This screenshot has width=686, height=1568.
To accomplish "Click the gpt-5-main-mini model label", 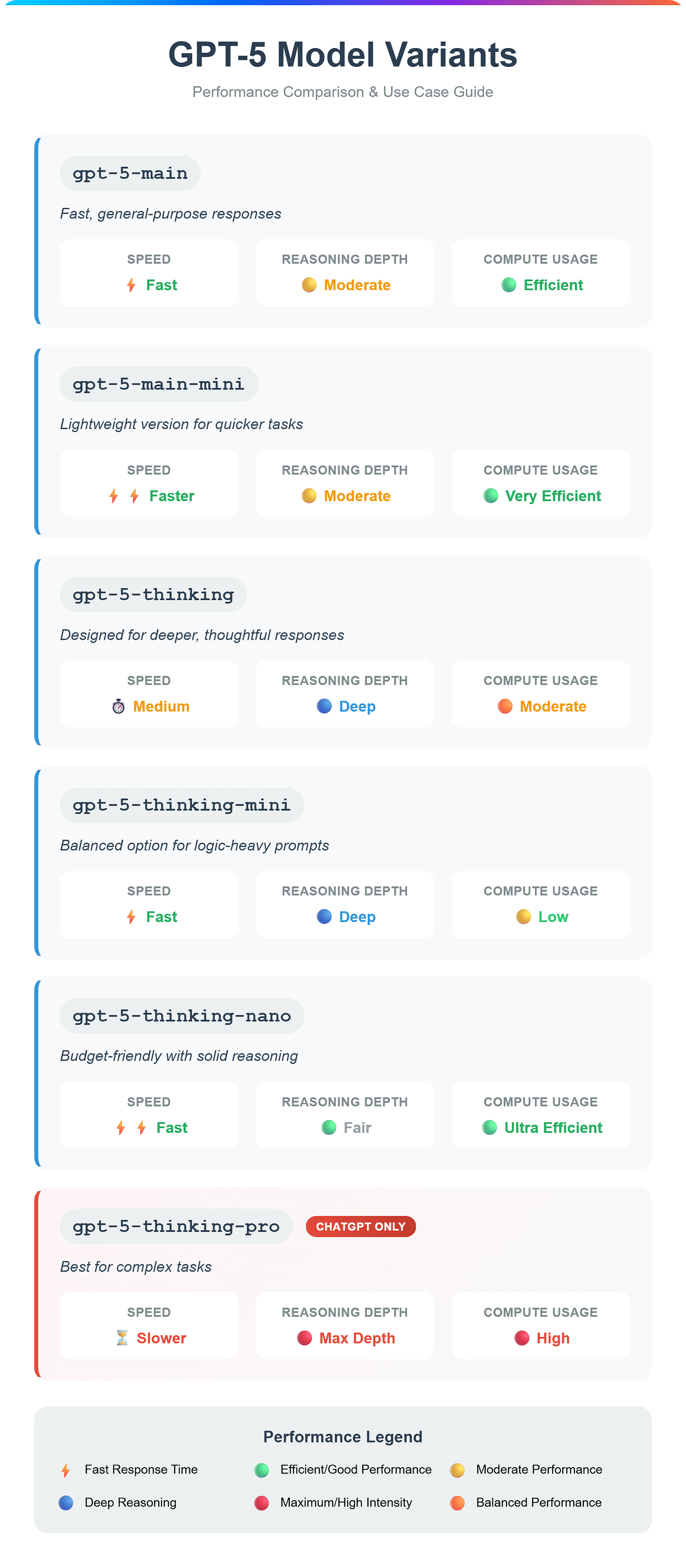I will click(x=159, y=384).
